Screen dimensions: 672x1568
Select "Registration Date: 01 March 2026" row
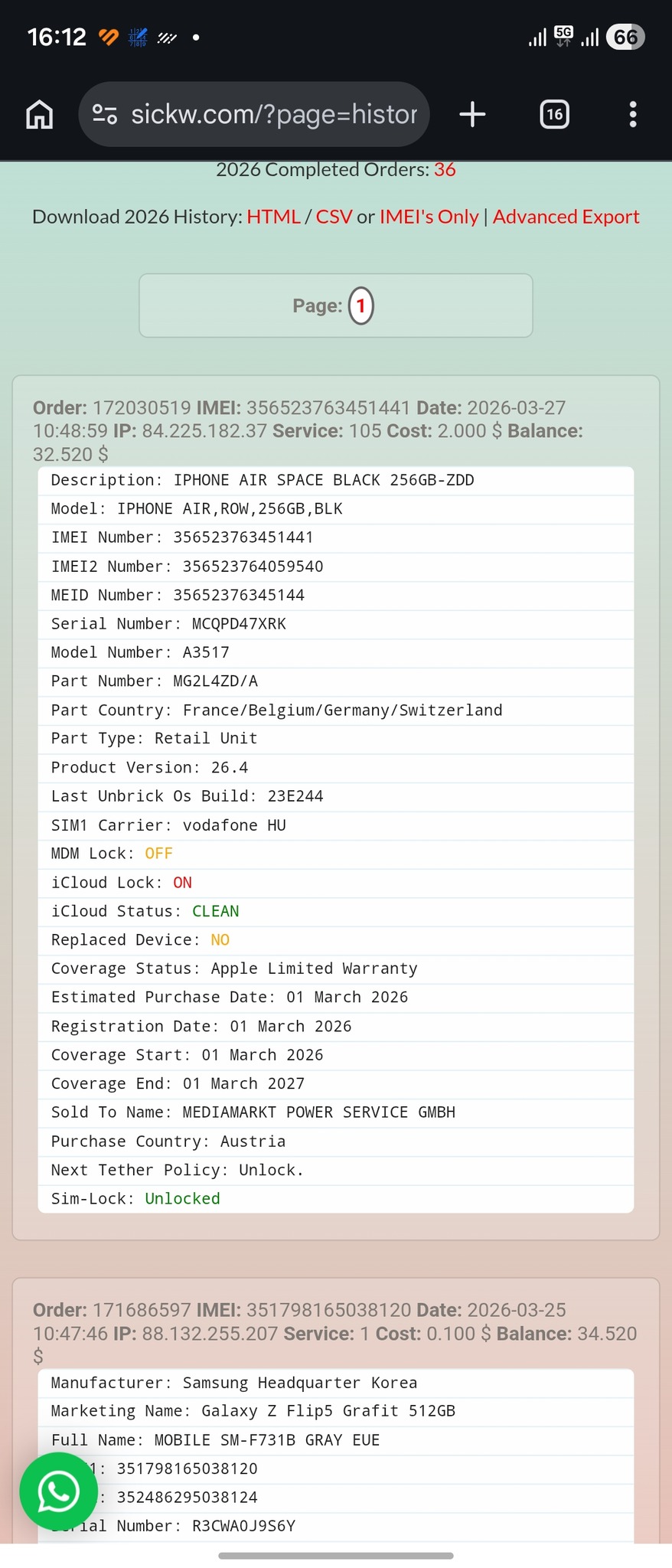pyautogui.click(x=336, y=1027)
